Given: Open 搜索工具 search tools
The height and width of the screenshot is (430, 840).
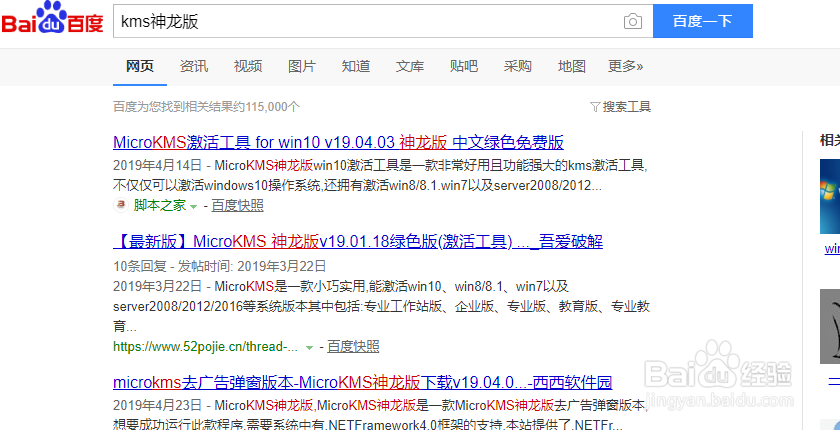Looking at the screenshot, I should tap(627, 107).
